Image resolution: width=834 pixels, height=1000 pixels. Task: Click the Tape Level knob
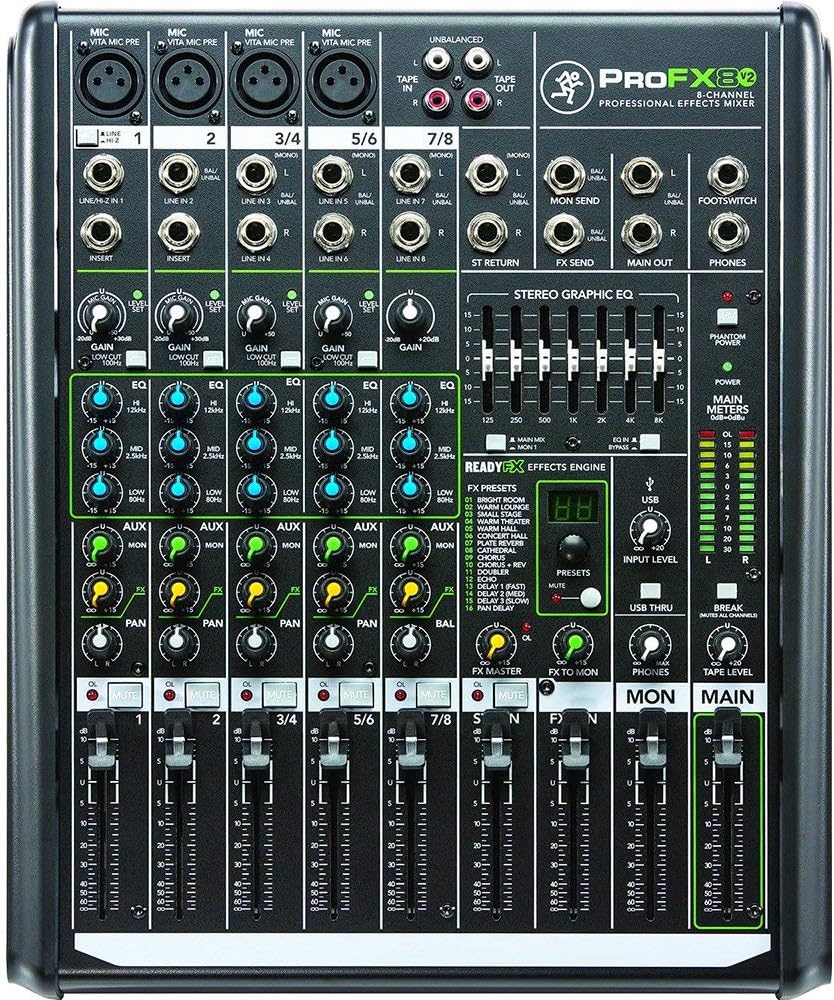(728, 644)
